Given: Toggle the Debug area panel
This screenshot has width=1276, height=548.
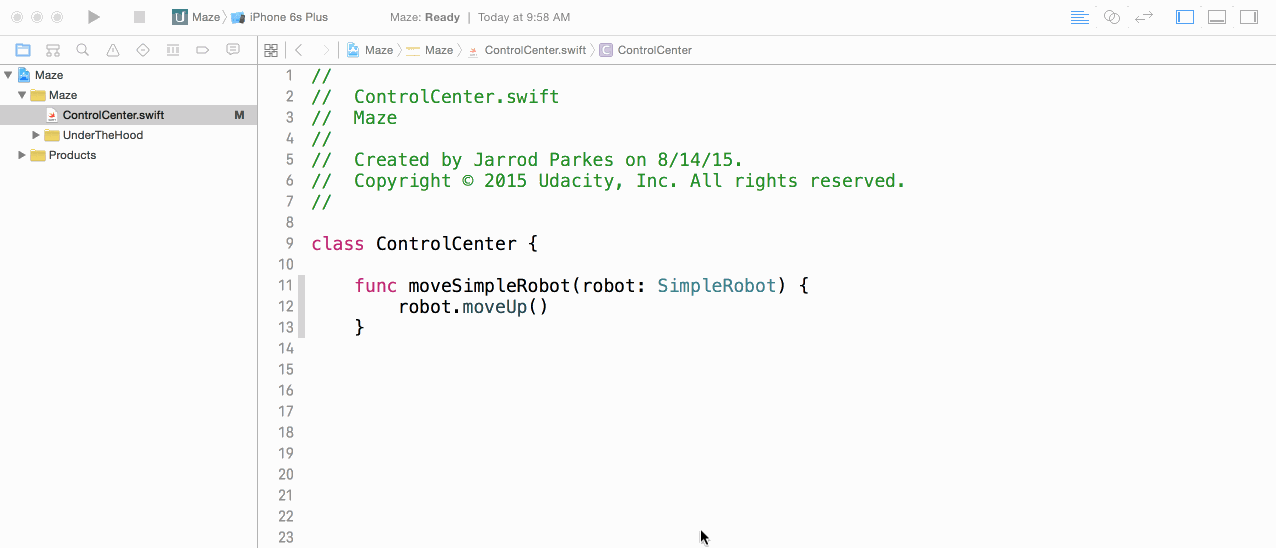Looking at the screenshot, I should (x=1217, y=17).
